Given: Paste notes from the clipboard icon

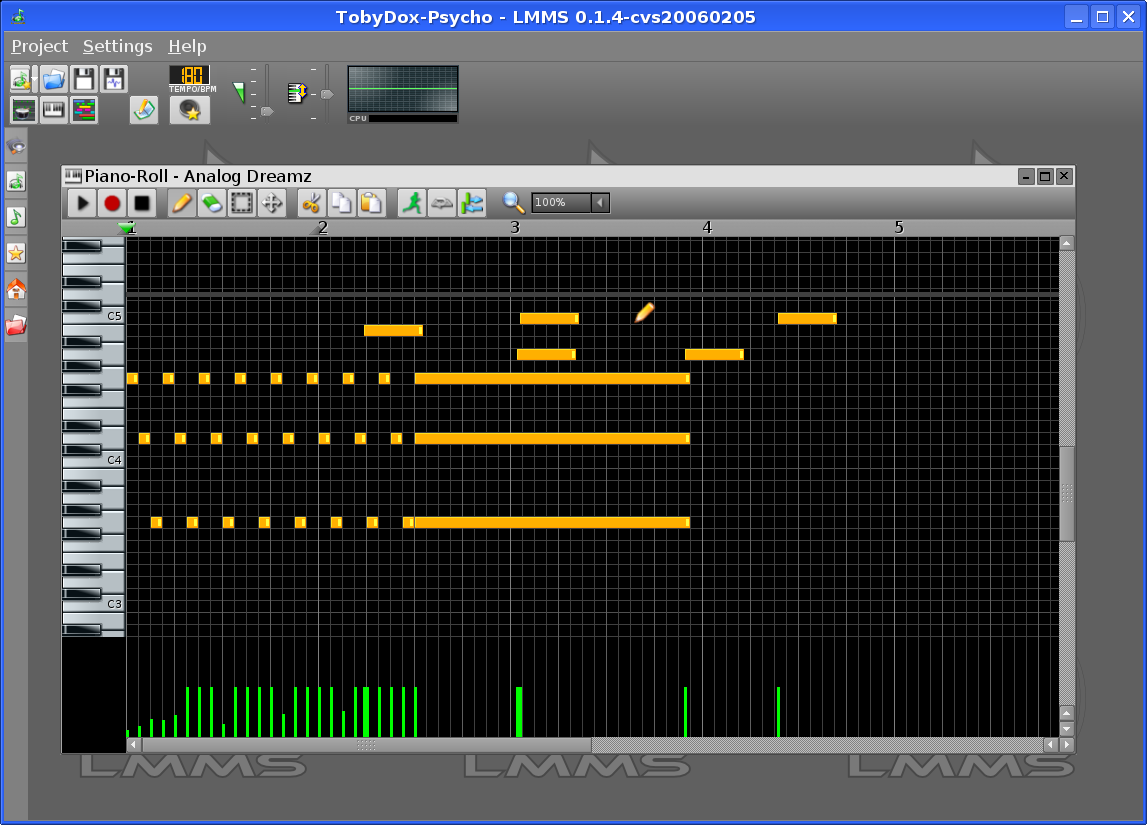Looking at the screenshot, I should point(372,203).
